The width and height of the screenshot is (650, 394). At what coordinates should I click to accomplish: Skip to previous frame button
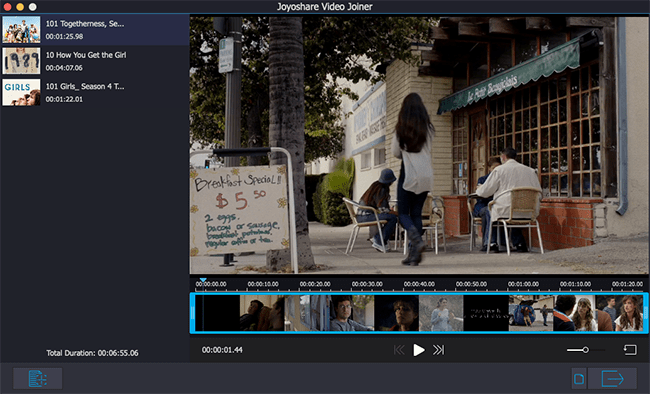399,350
